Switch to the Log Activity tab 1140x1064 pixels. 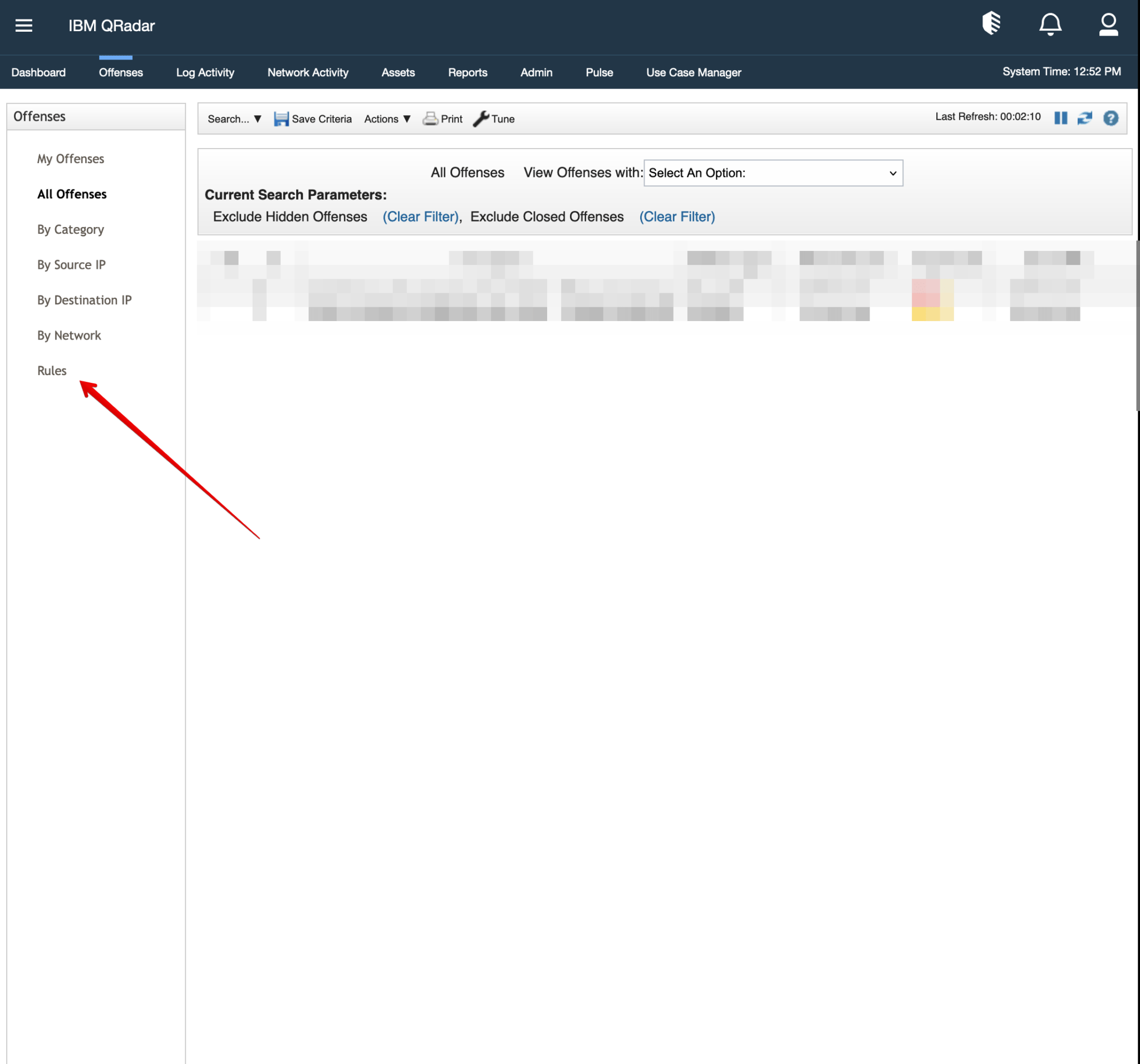(x=205, y=72)
